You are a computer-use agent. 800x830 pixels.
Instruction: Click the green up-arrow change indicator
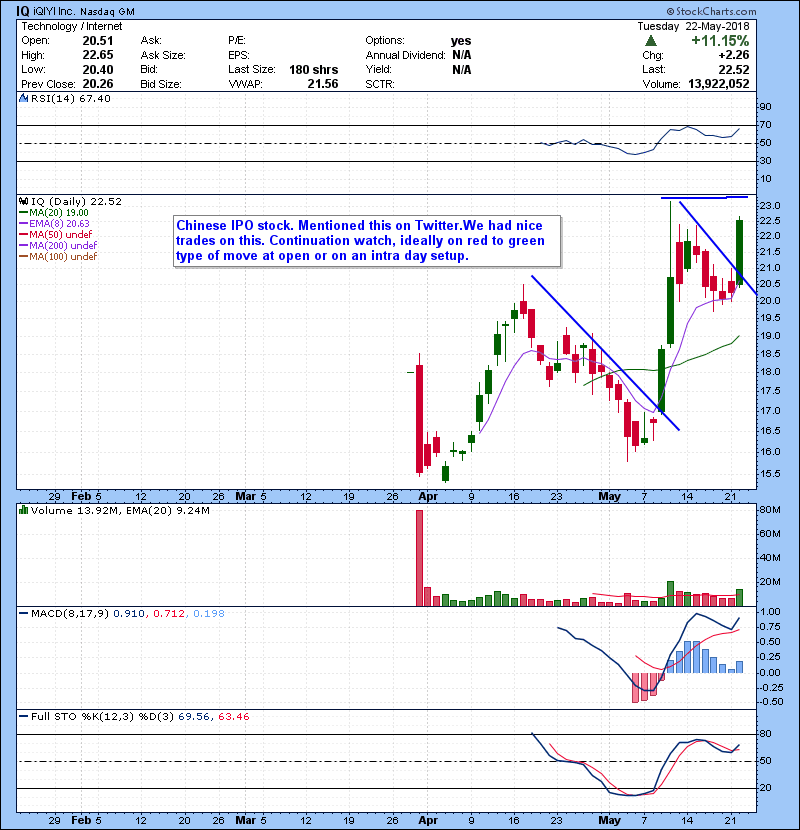(x=651, y=41)
